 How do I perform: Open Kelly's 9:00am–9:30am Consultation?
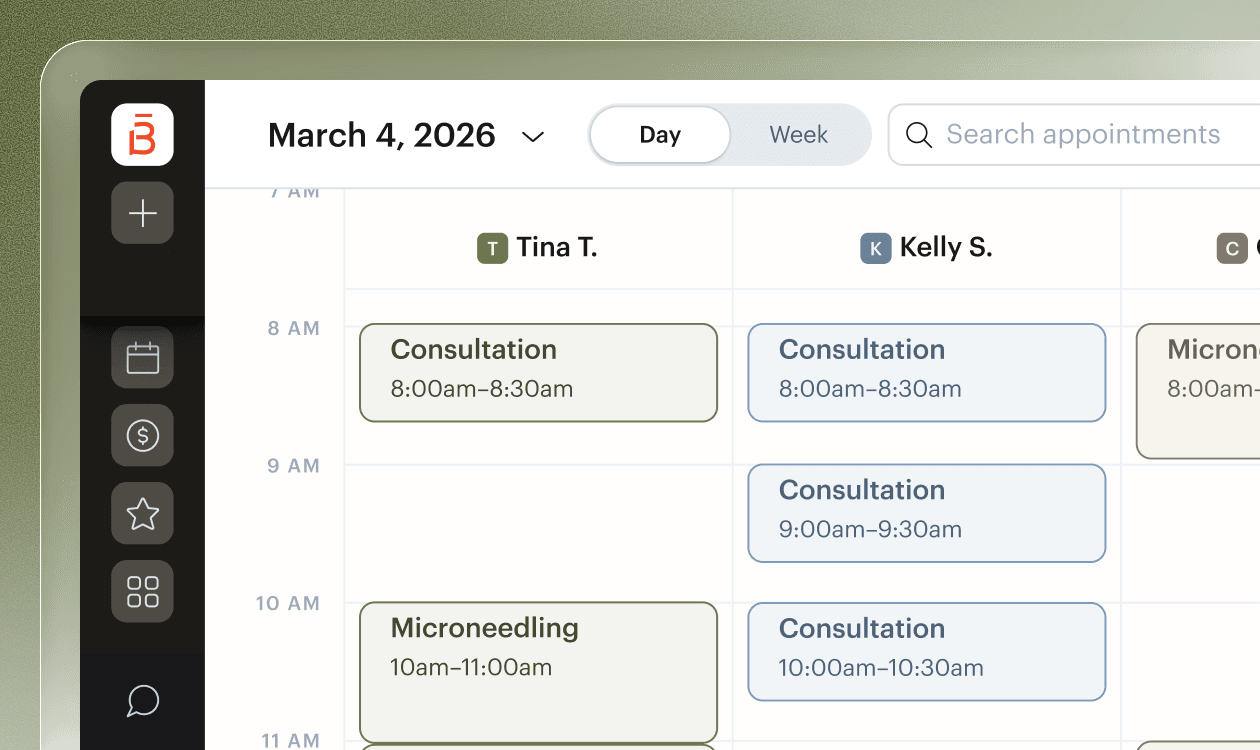pyautogui.click(x=926, y=512)
